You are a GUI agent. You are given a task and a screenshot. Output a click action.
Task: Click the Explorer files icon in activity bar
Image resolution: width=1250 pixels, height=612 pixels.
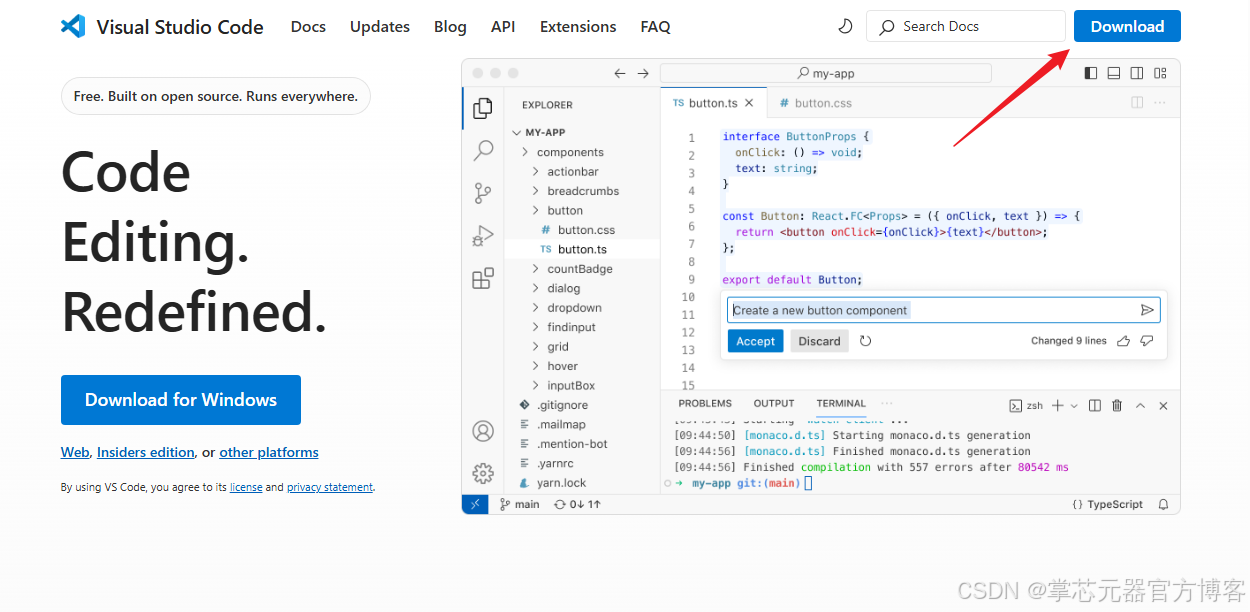tap(483, 108)
